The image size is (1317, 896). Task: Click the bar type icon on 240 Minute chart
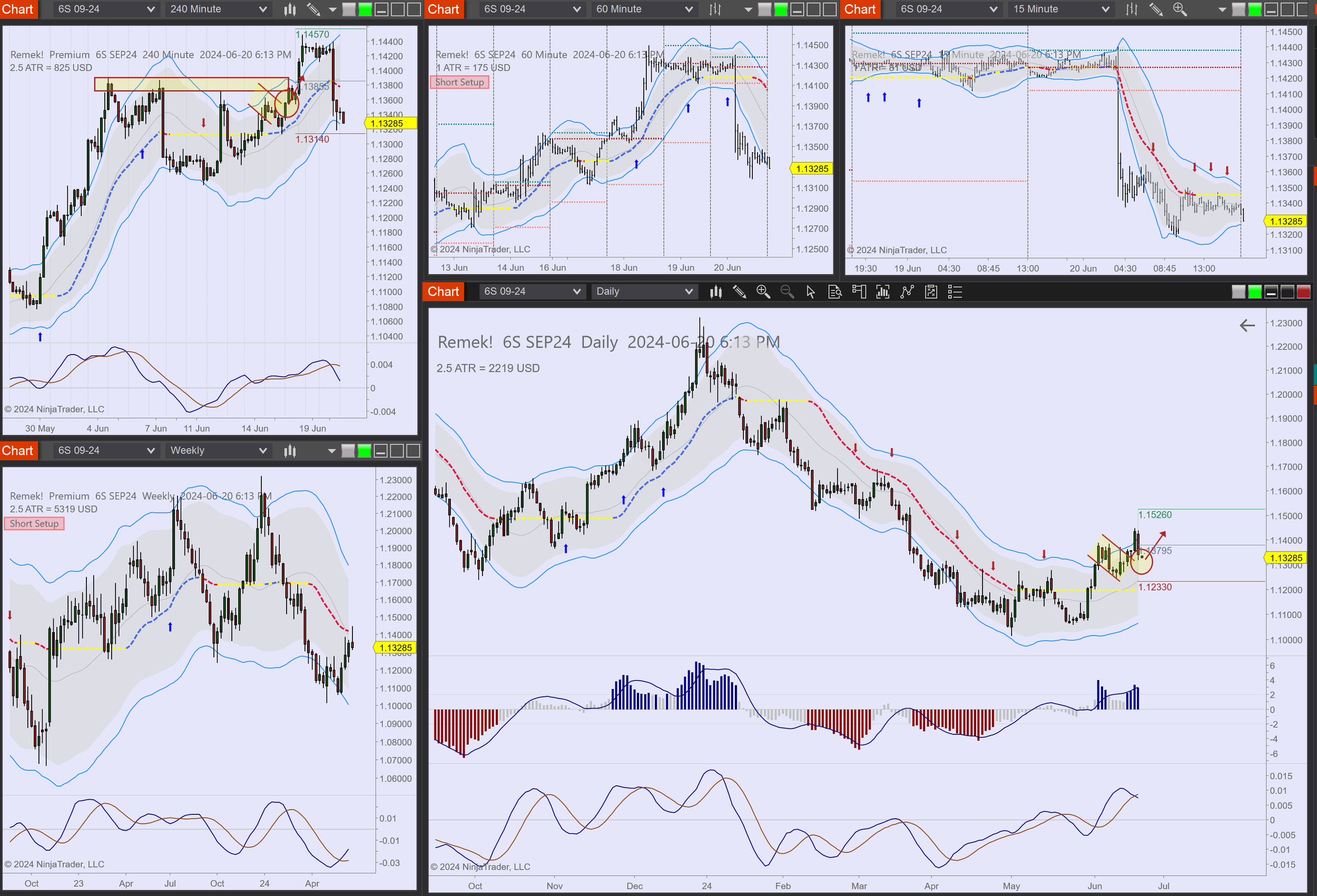(x=290, y=9)
